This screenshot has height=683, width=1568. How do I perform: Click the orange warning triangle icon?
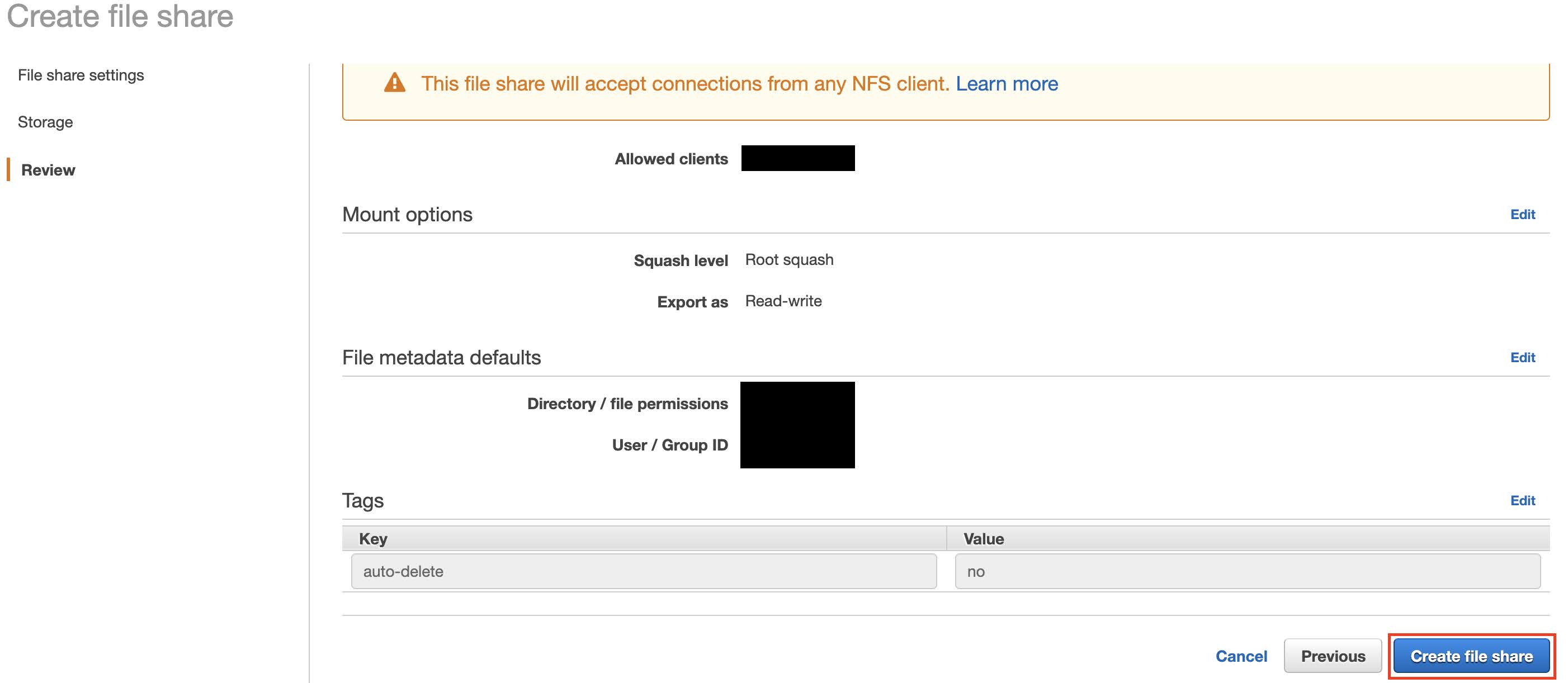click(x=394, y=83)
